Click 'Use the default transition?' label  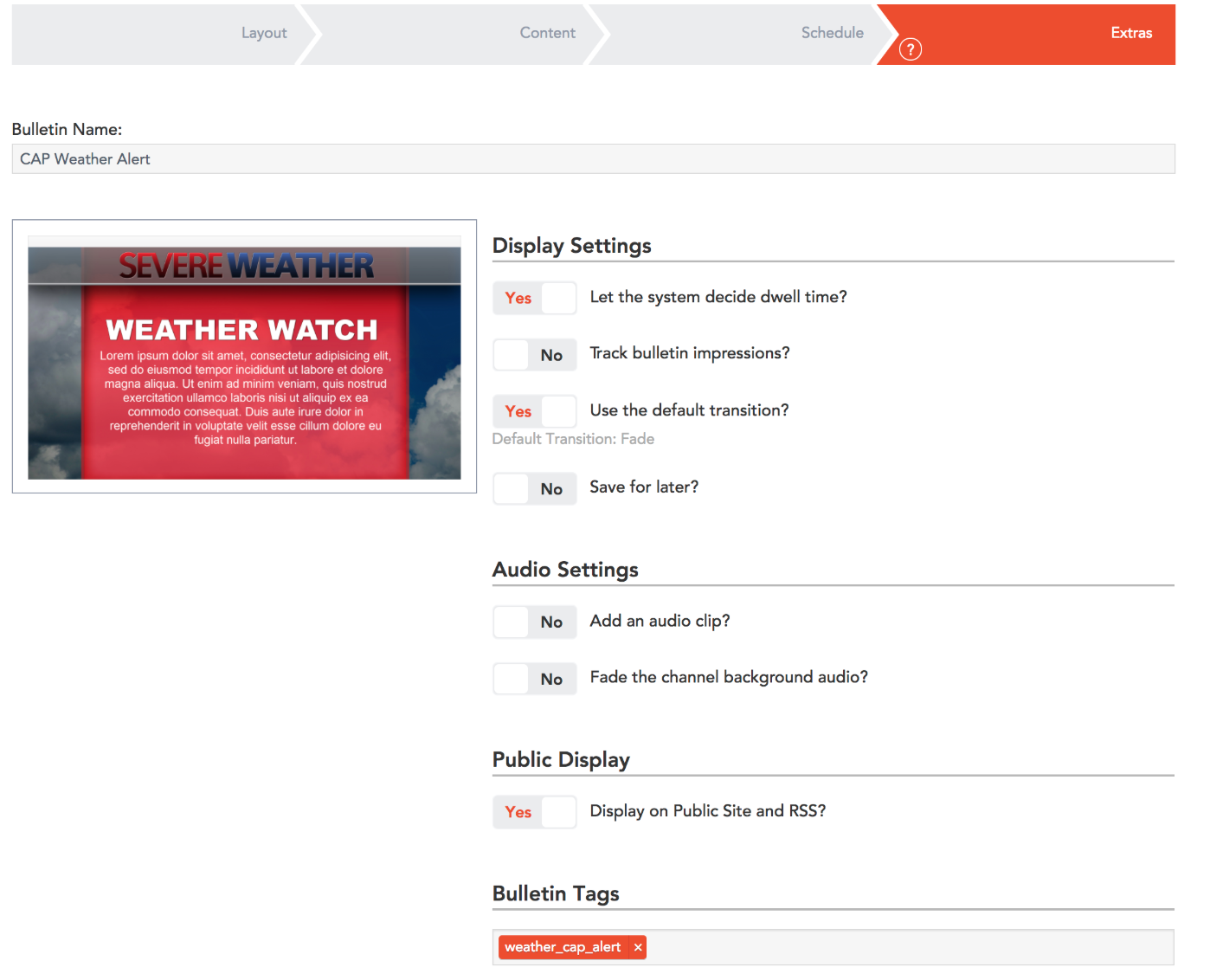point(690,410)
